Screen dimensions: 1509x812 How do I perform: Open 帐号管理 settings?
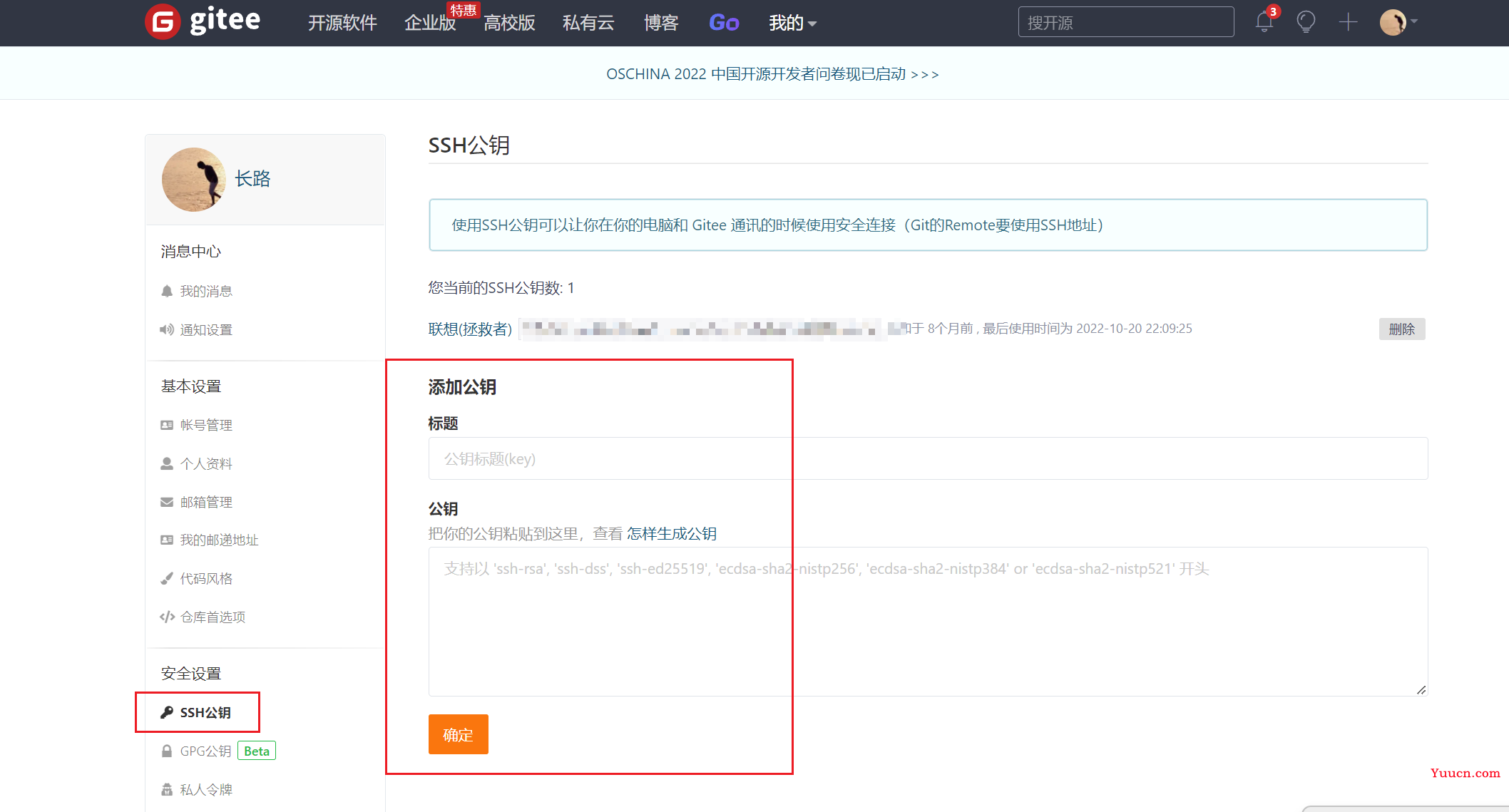click(x=206, y=425)
